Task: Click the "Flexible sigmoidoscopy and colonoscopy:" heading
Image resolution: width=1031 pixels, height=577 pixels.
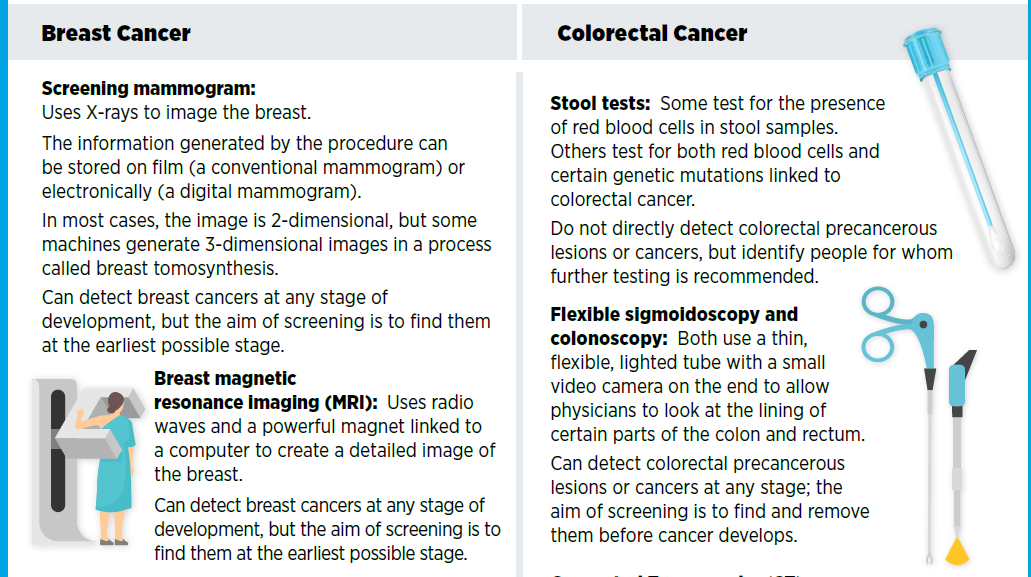Action: point(673,326)
